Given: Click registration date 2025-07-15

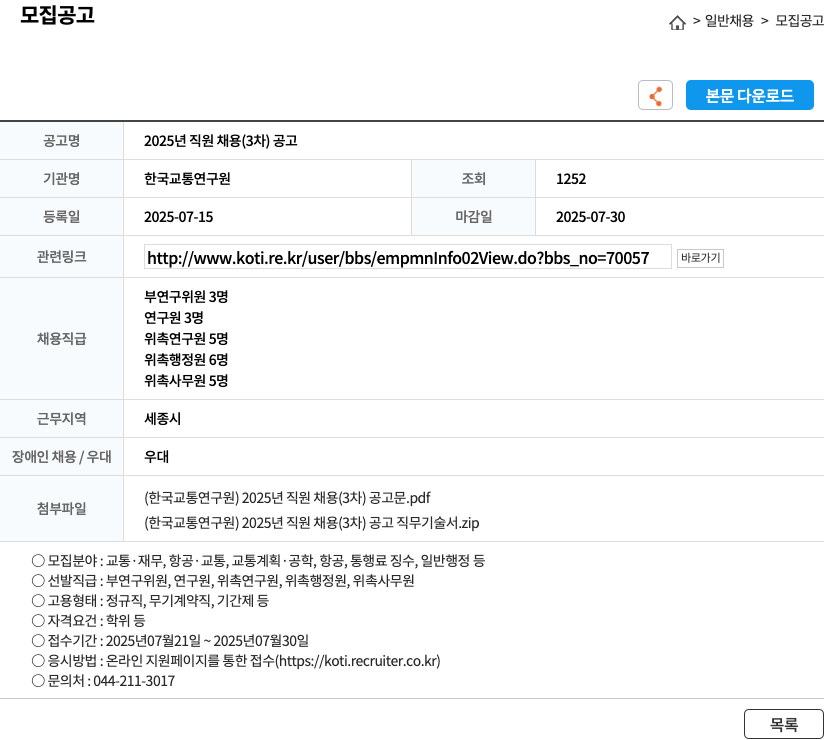Looking at the screenshot, I should pyautogui.click(x=179, y=217).
